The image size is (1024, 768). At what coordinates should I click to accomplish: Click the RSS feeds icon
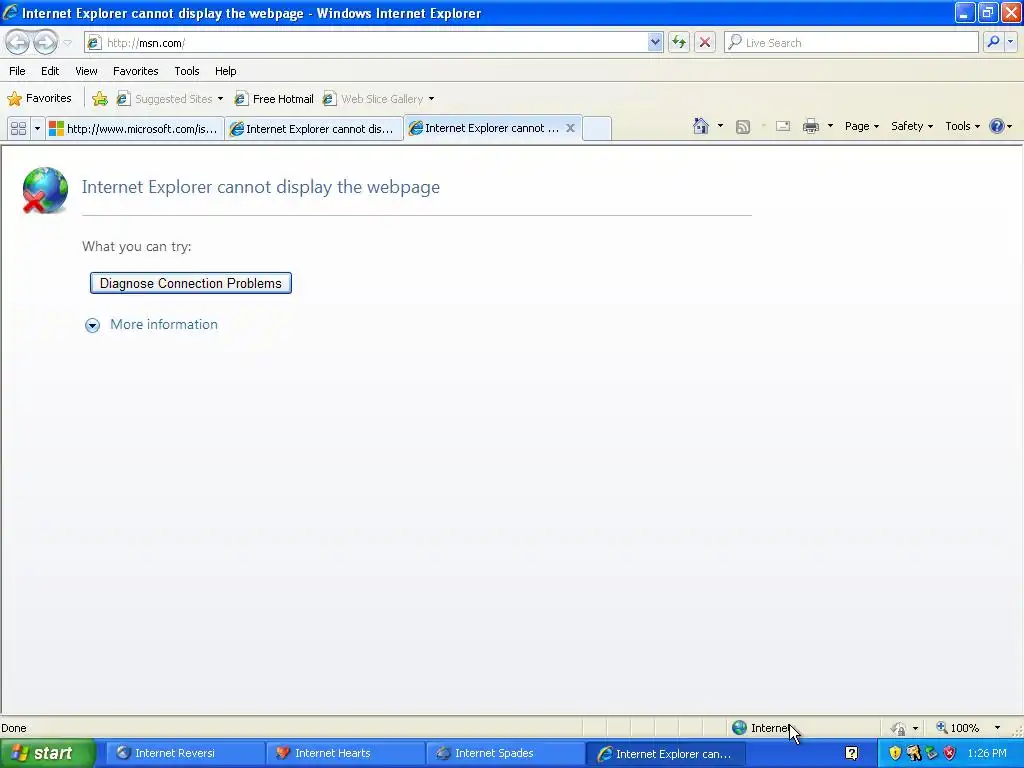click(743, 127)
